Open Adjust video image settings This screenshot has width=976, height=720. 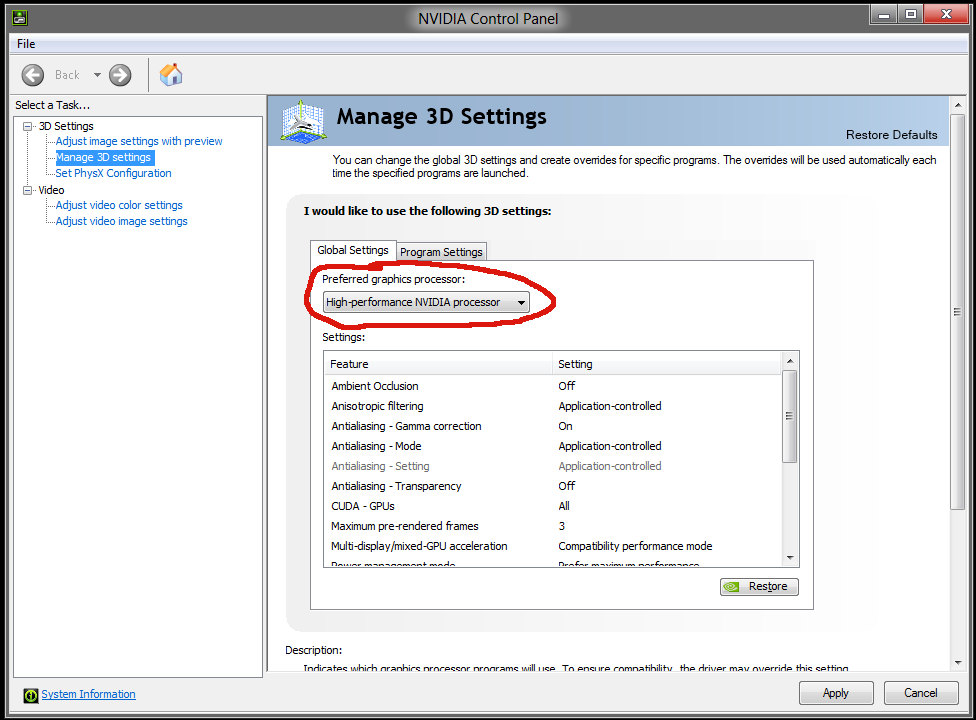point(121,221)
